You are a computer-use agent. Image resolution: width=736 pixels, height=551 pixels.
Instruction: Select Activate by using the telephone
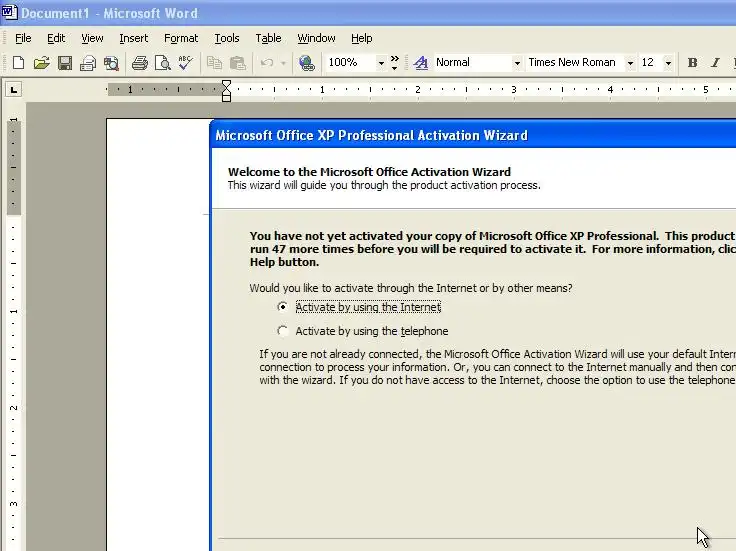(x=283, y=331)
